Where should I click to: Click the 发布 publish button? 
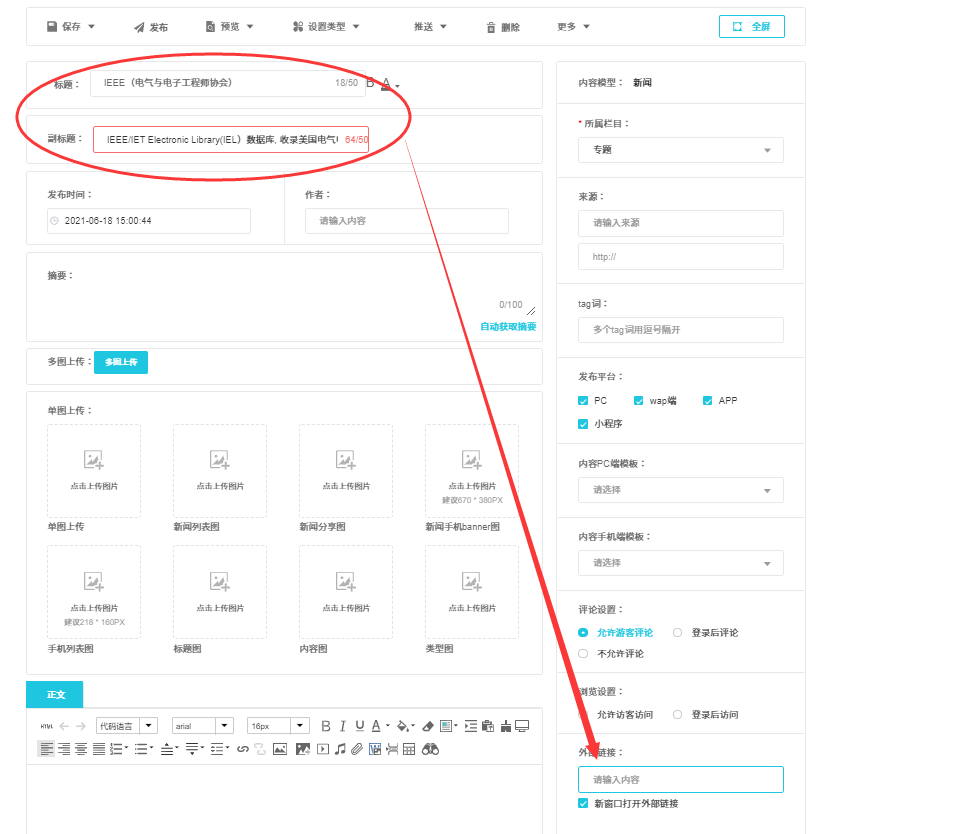151,27
